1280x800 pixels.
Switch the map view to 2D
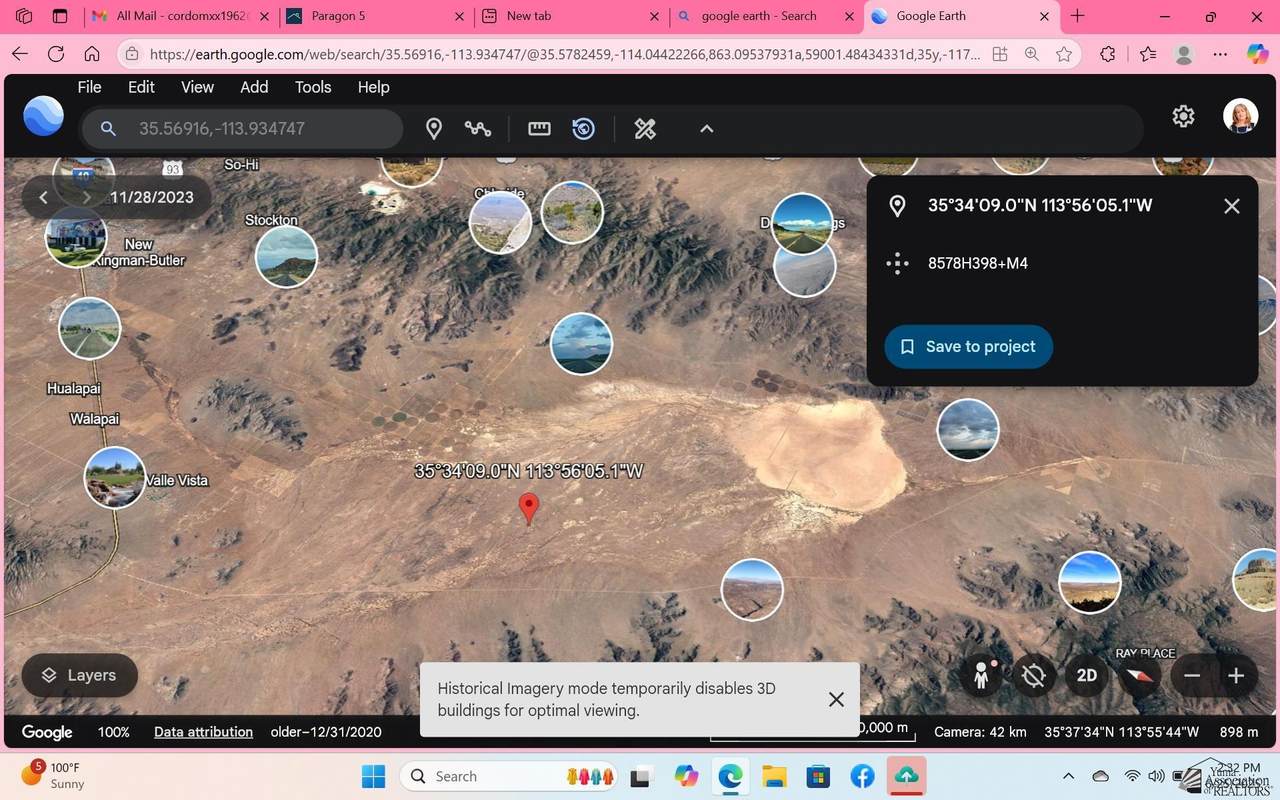coord(1087,675)
